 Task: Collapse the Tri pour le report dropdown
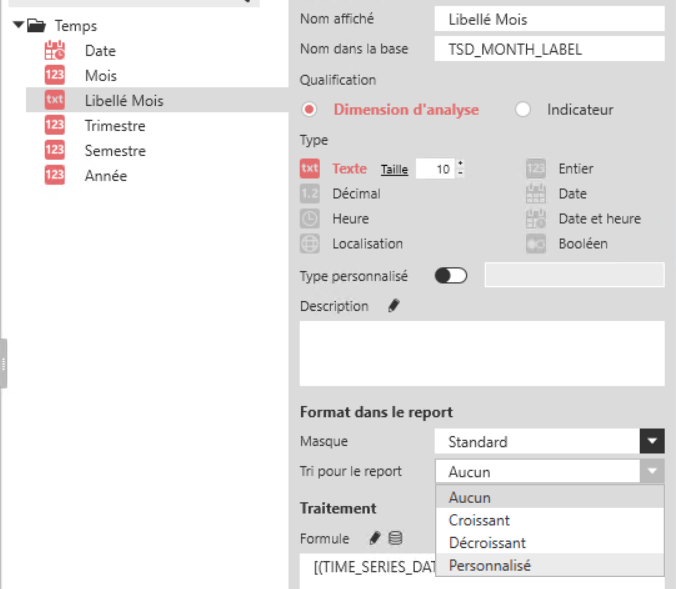[652, 472]
